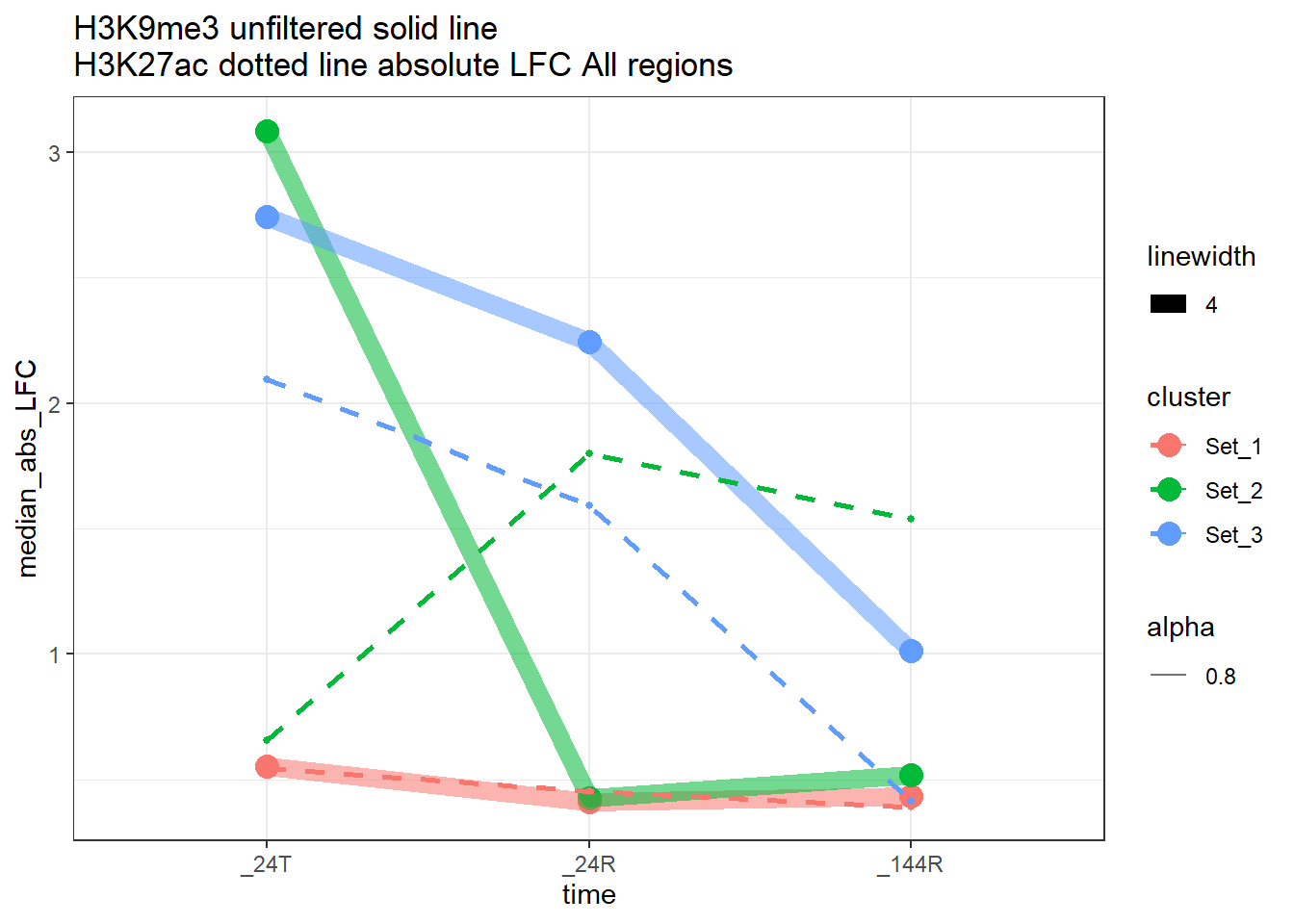Select the green Set_2 point at _24T

[268, 132]
